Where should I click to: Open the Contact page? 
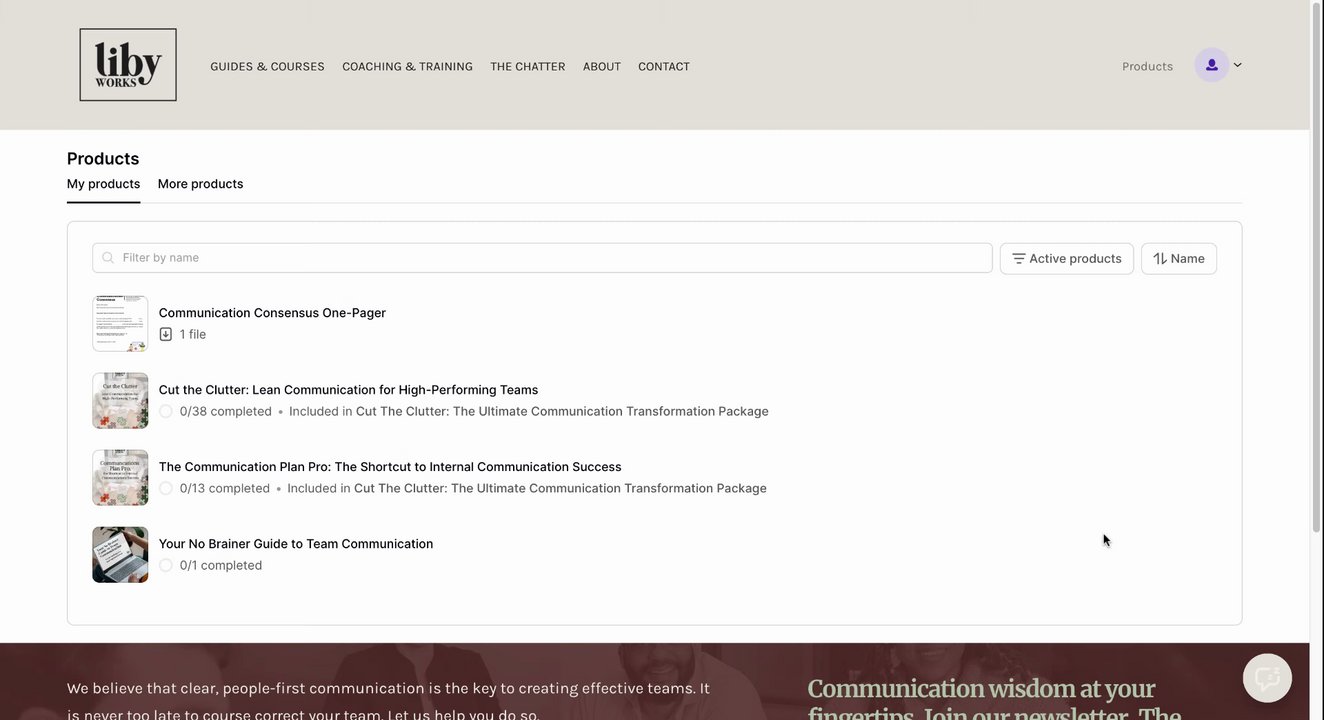pyautogui.click(x=664, y=66)
